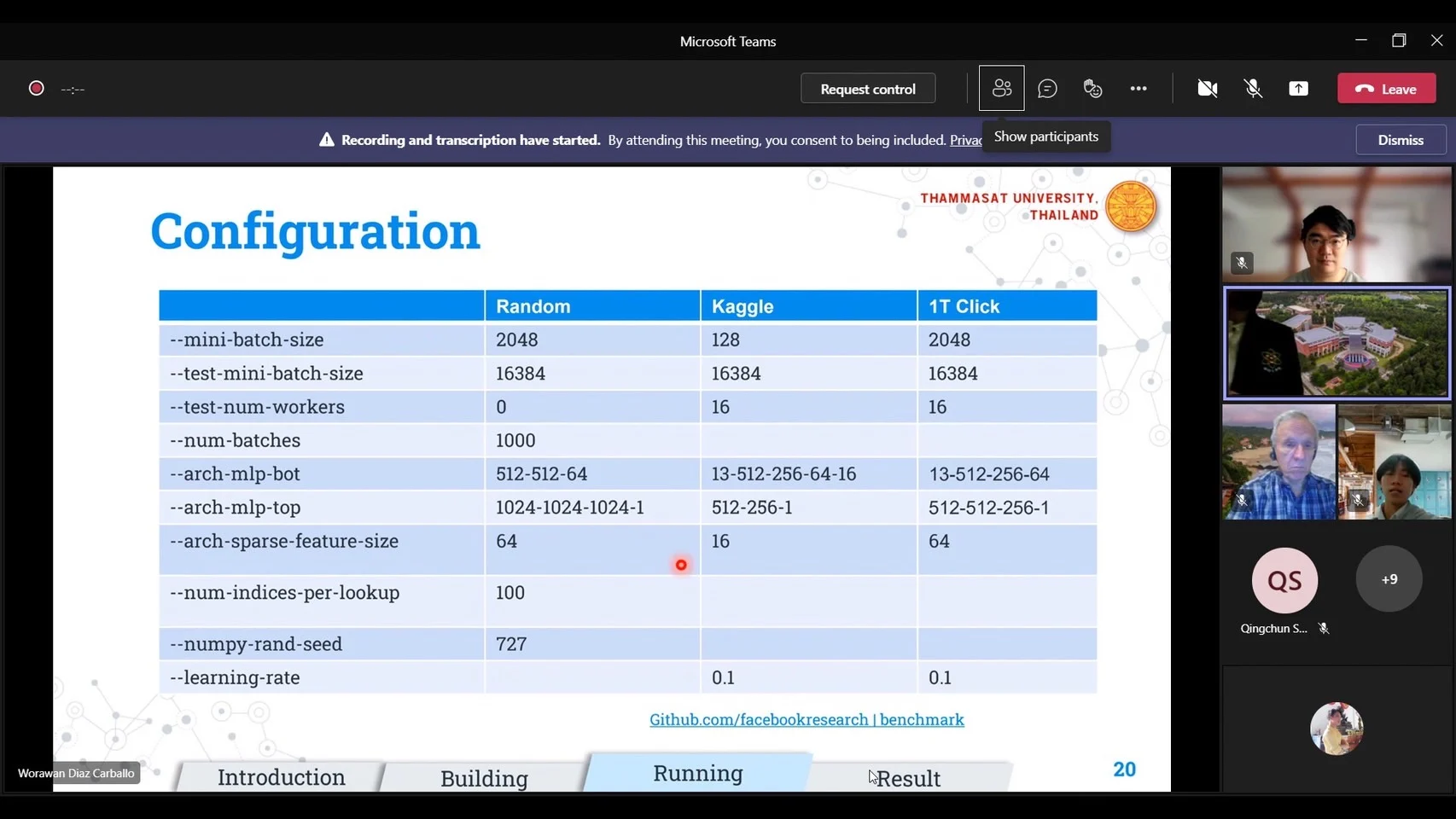
Task: Click the red recording indicator icon
Action: click(x=37, y=89)
